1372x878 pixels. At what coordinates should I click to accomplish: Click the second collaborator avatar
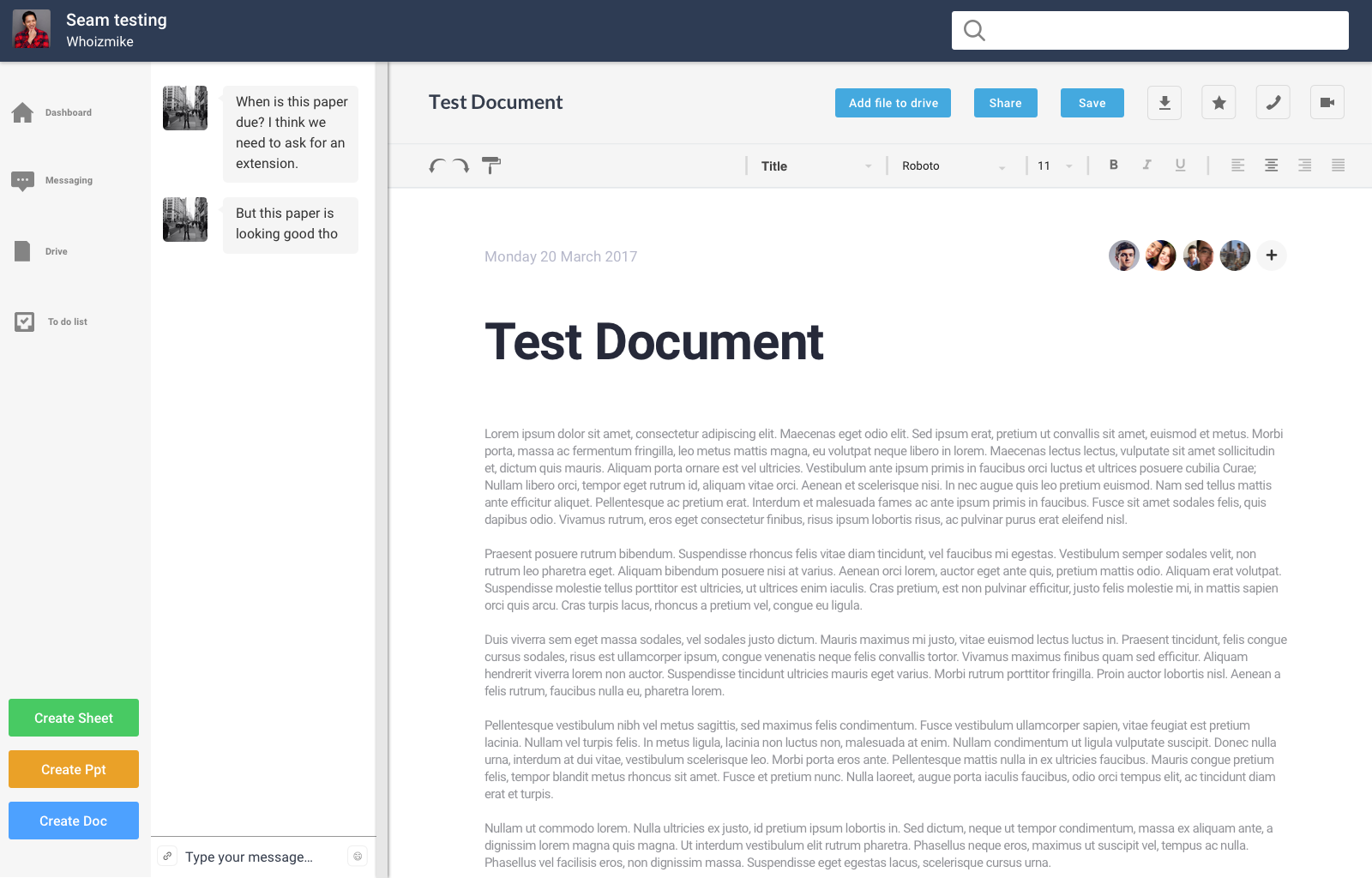pyautogui.click(x=1161, y=256)
